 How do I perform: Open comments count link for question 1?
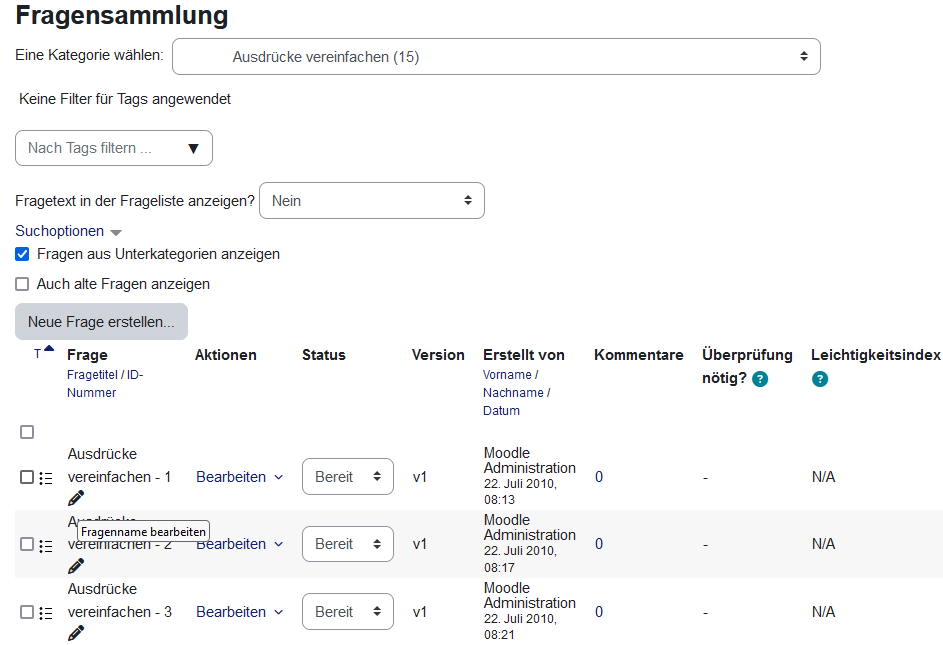pos(599,477)
